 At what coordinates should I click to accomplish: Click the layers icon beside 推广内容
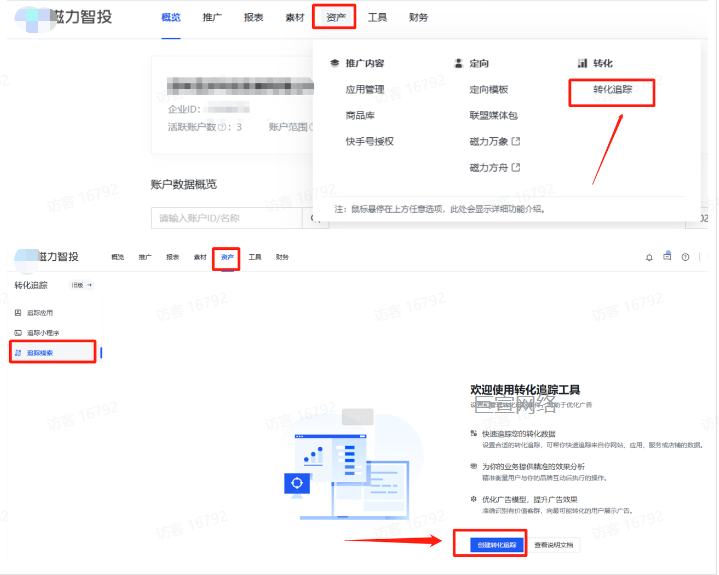tap(335, 63)
